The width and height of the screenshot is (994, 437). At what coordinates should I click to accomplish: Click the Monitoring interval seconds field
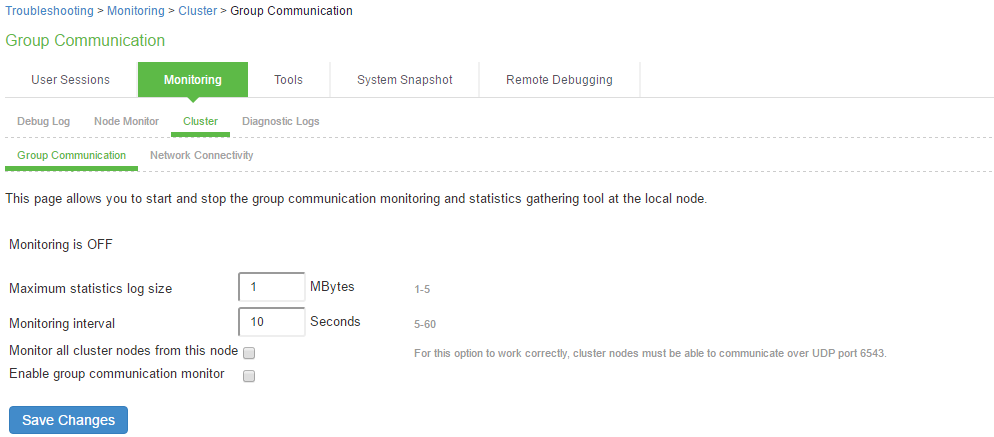pos(272,322)
